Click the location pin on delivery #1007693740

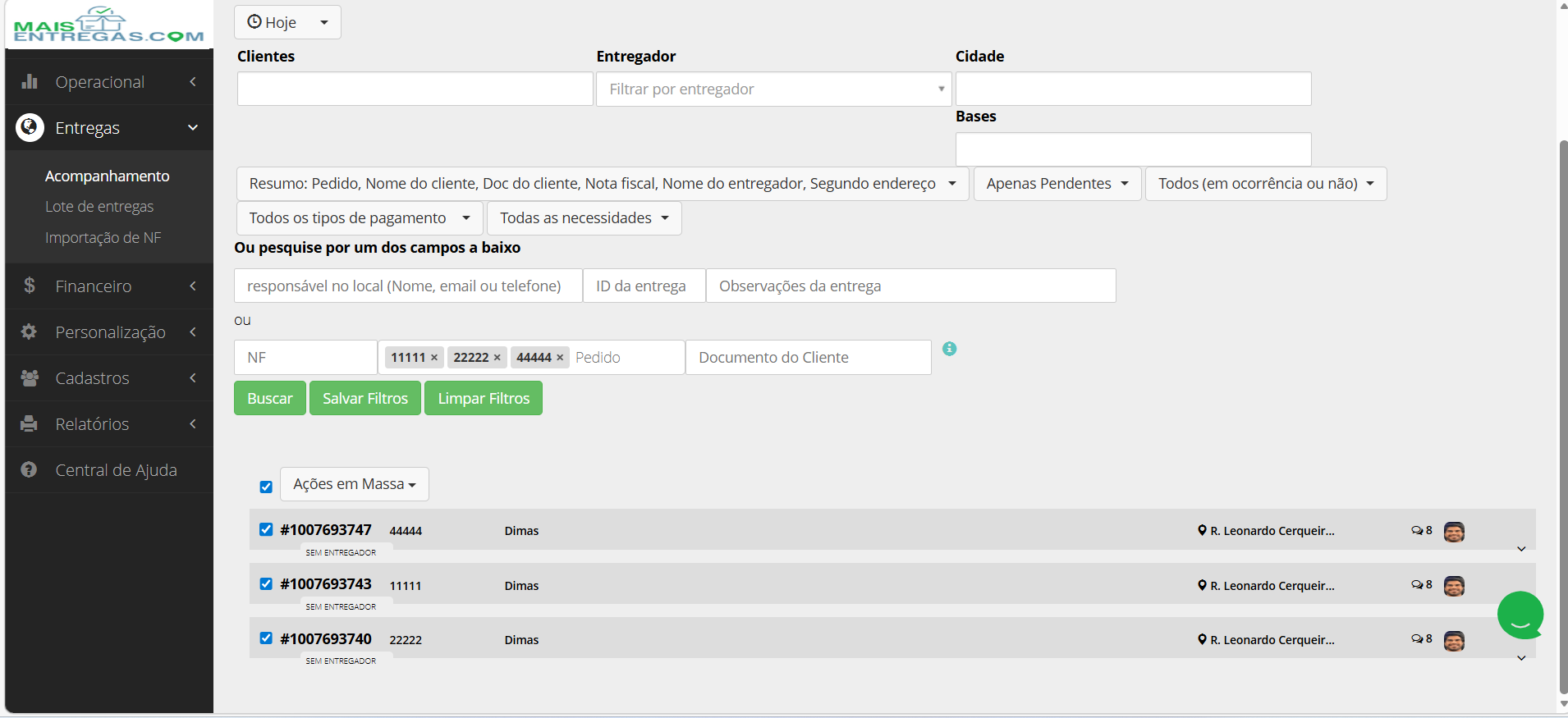[1202, 639]
